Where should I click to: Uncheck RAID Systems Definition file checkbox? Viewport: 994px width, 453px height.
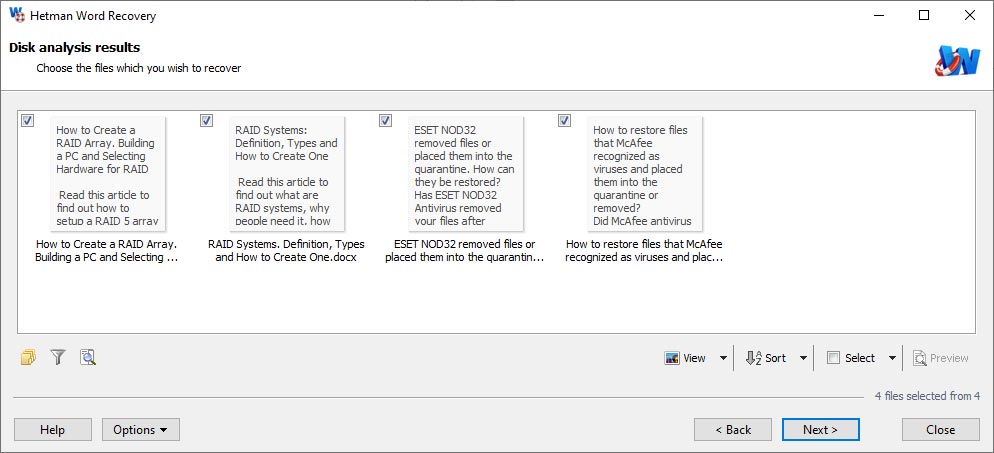[x=206, y=120]
